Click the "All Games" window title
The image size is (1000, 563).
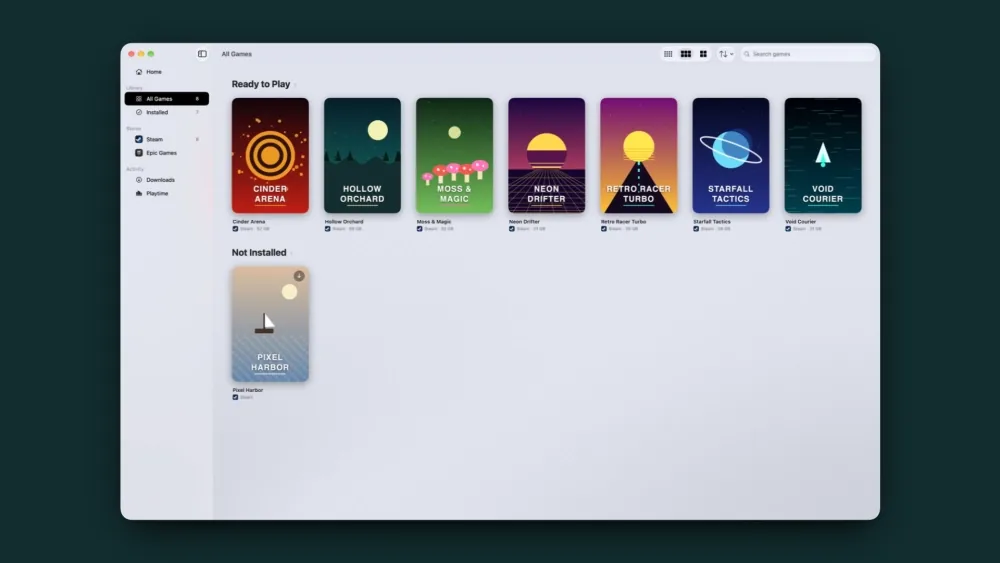[x=237, y=54]
